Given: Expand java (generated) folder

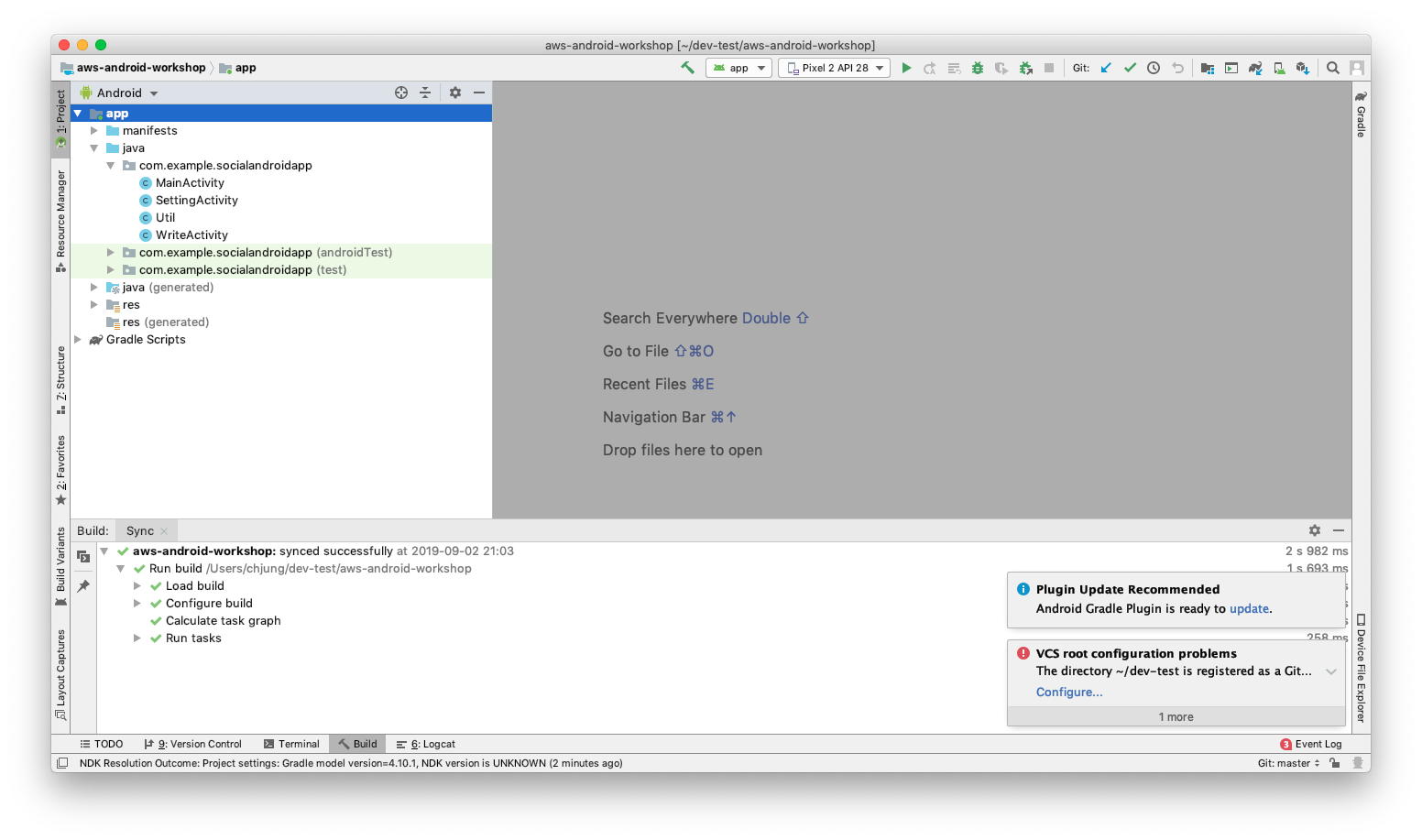Looking at the screenshot, I should tap(94, 288).
